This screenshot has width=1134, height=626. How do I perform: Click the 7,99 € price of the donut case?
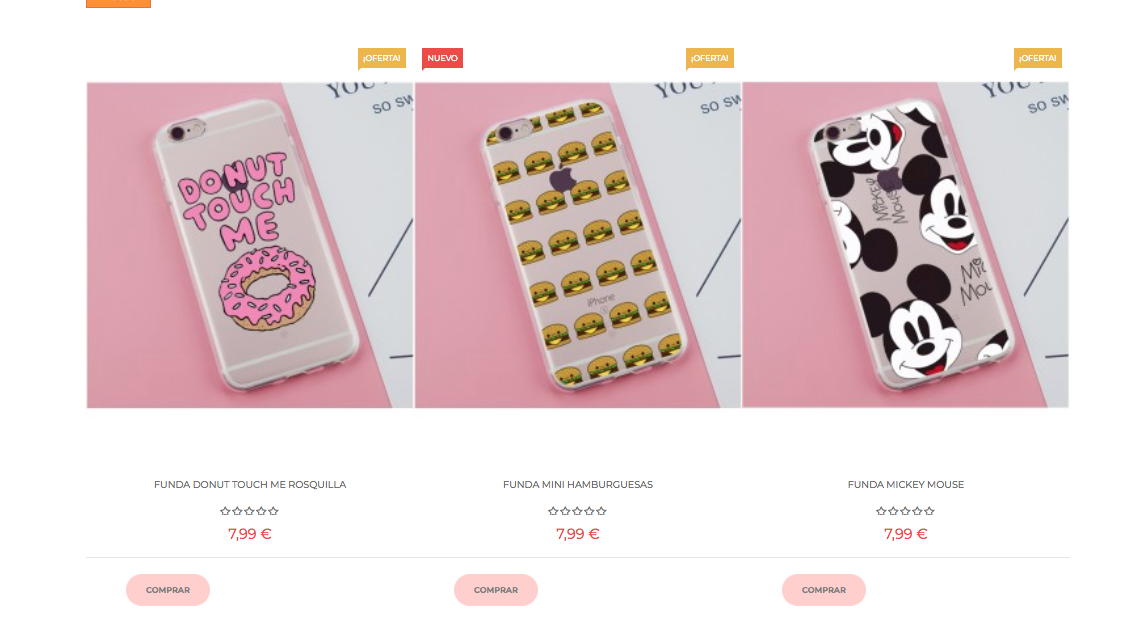point(250,534)
